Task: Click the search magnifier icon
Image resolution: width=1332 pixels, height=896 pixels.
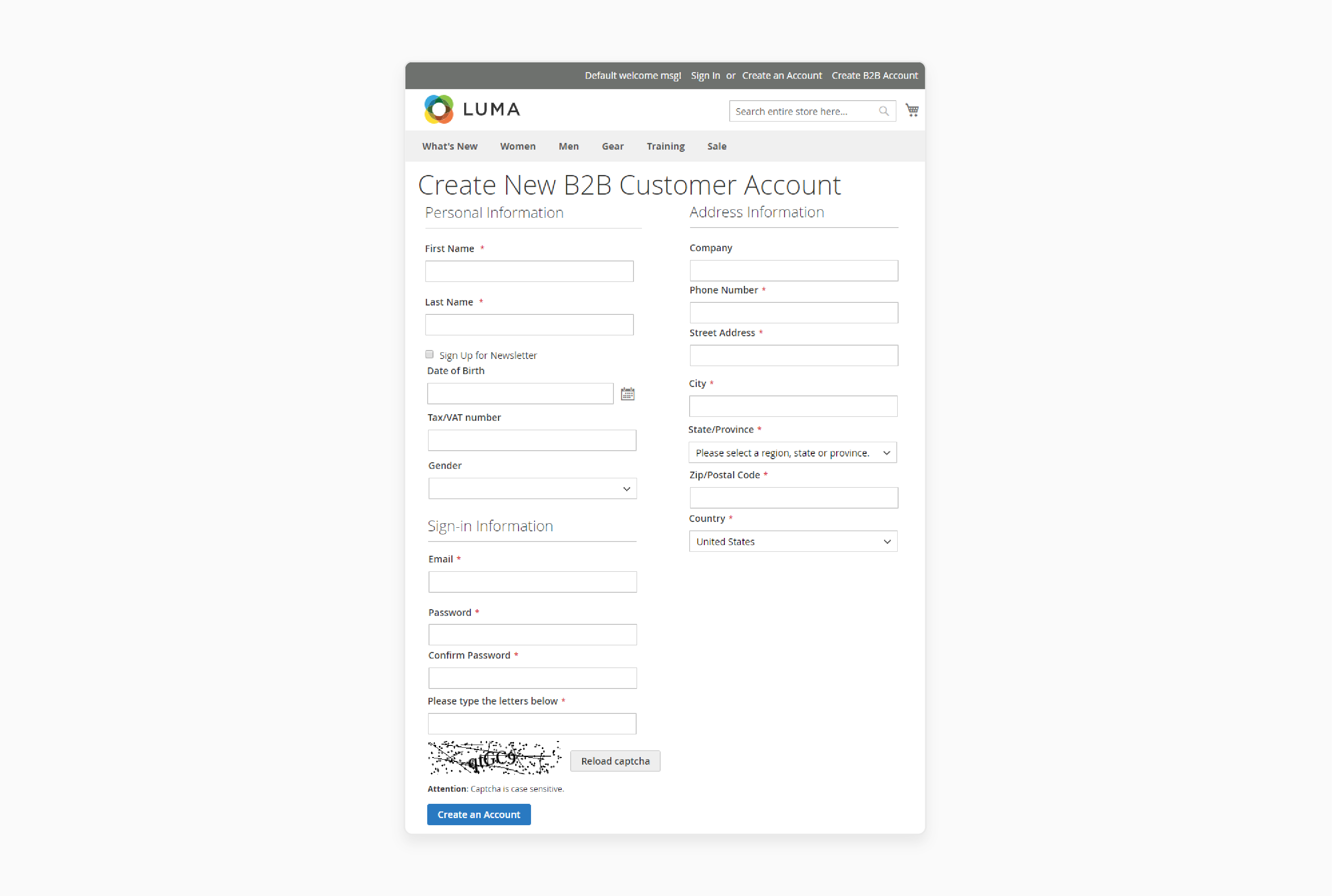Action: (x=884, y=111)
